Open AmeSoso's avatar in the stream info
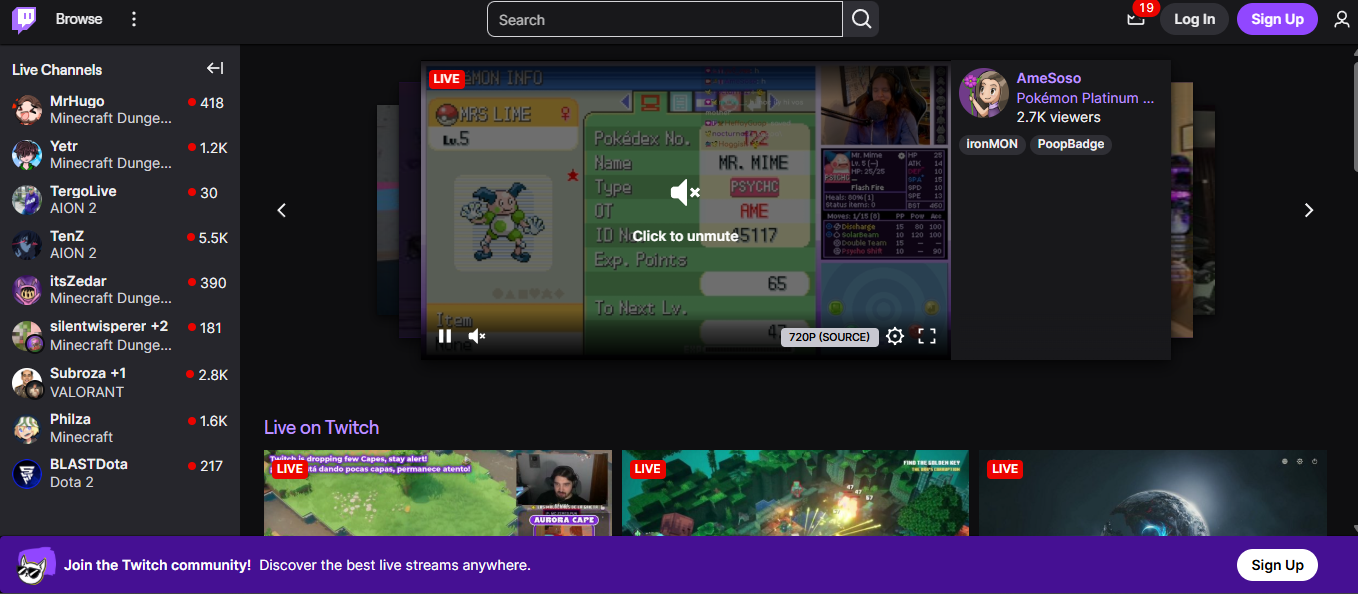 pyautogui.click(x=983, y=93)
